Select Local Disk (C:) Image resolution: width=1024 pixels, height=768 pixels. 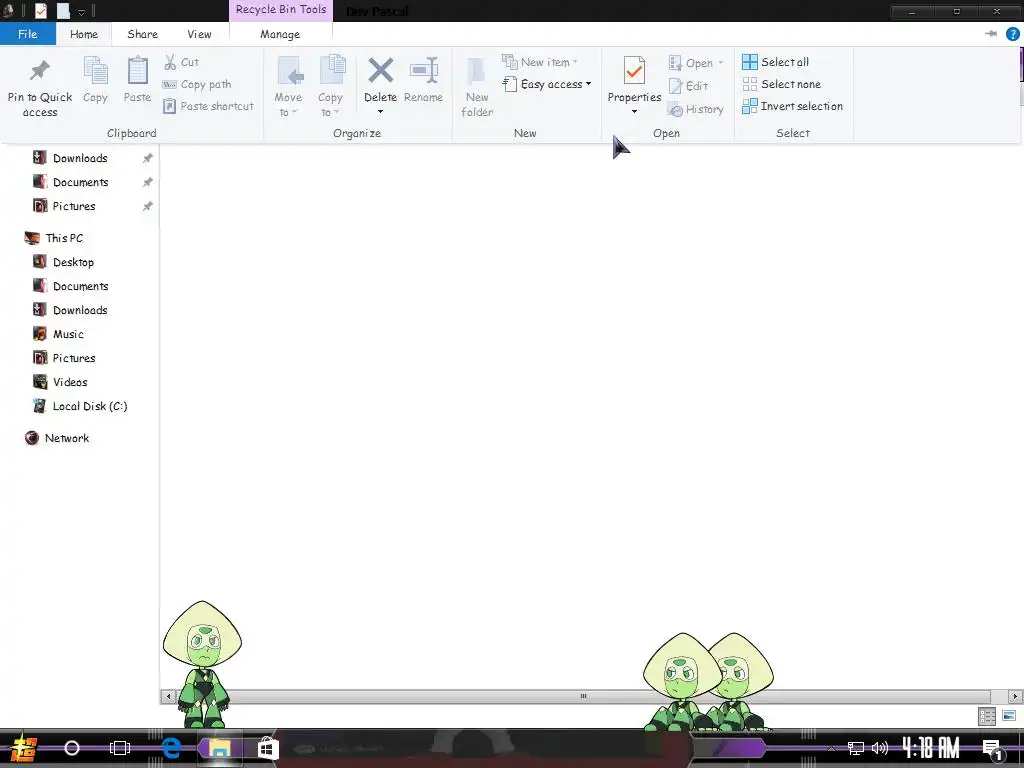click(89, 406)
